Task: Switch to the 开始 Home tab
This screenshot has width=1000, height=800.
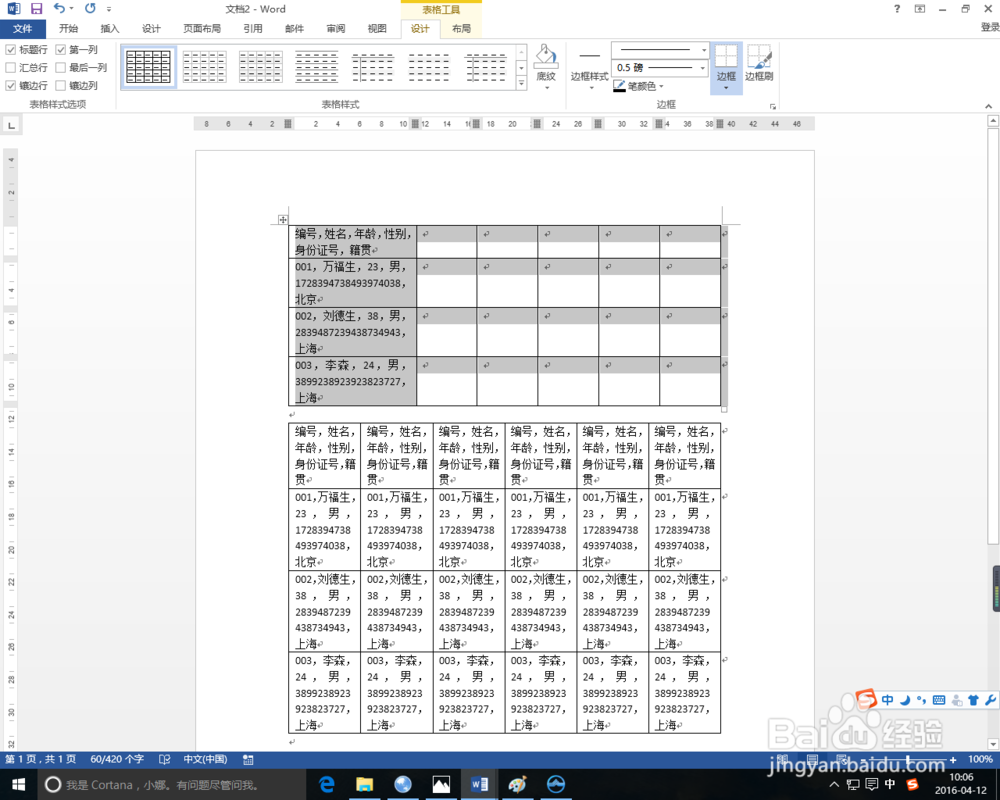Action: click(68, 29)
